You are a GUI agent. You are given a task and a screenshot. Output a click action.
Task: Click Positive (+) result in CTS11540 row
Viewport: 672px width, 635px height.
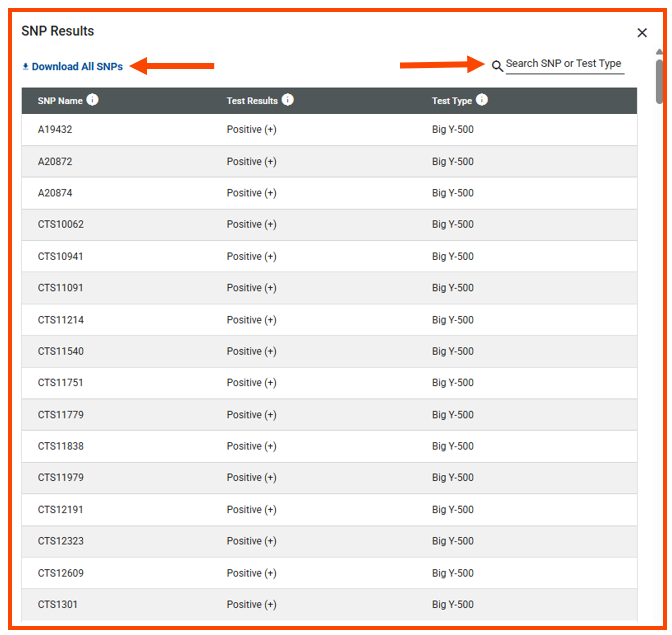pos(252,351)
